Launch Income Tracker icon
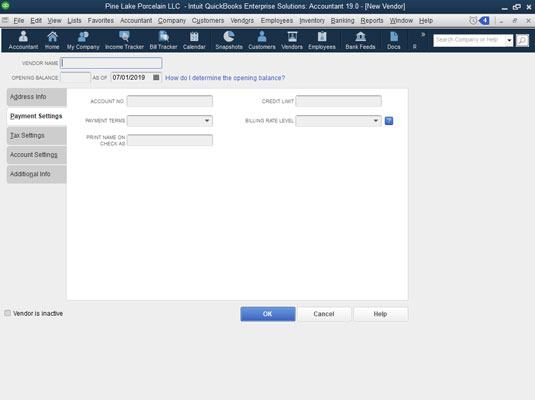This screenshot has height=400, width=535. [x=124, y=40]
